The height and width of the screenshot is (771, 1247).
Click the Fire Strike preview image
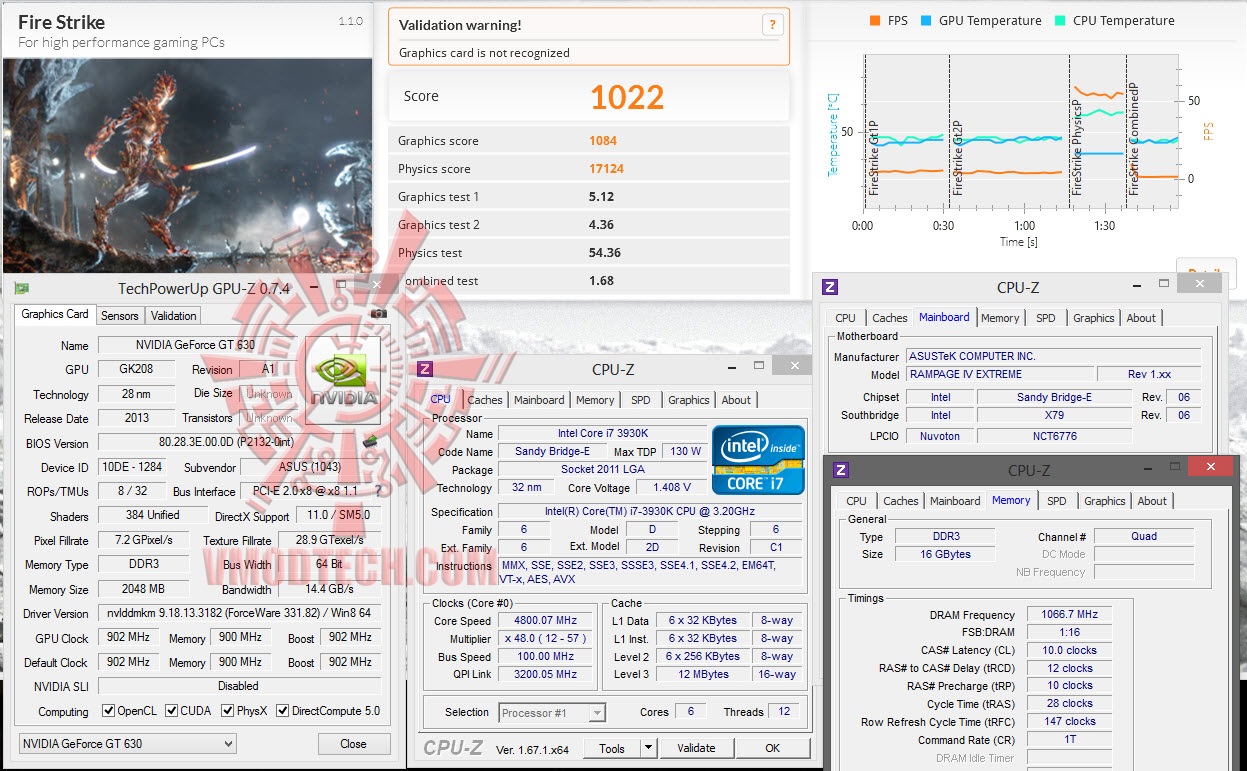coord(187,165)
